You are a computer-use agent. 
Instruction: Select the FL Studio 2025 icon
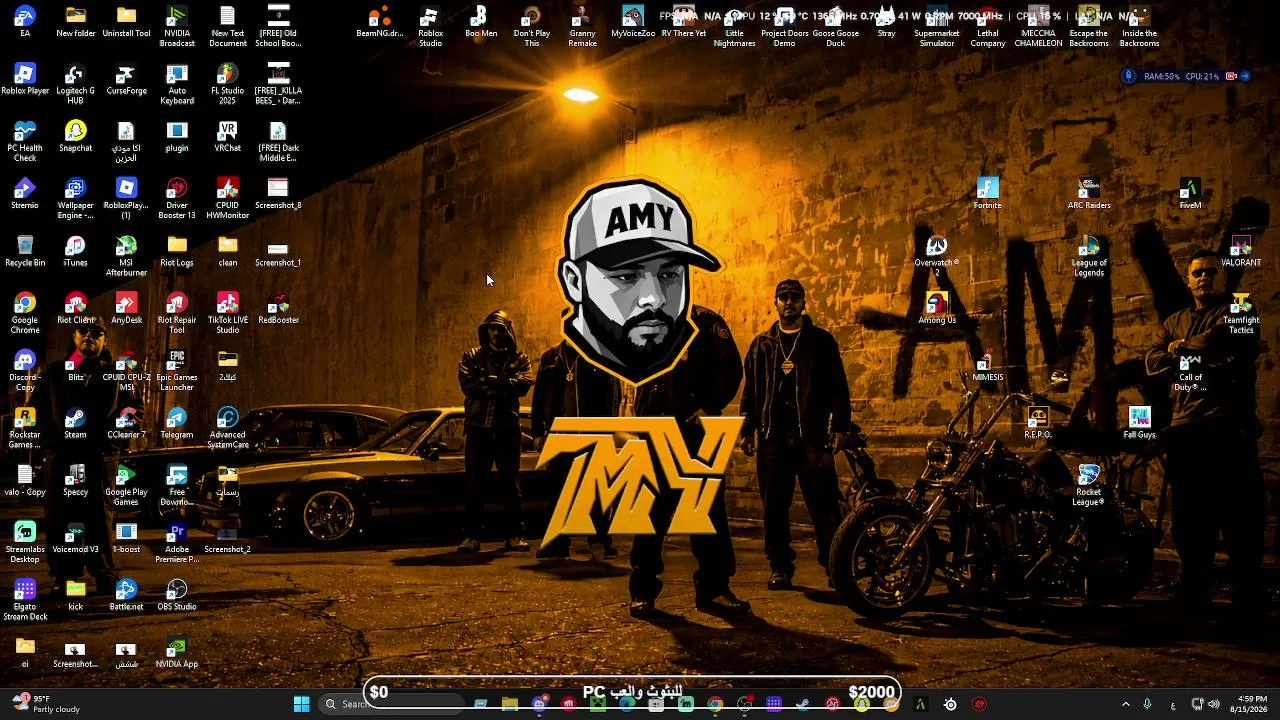pos(227,84)
